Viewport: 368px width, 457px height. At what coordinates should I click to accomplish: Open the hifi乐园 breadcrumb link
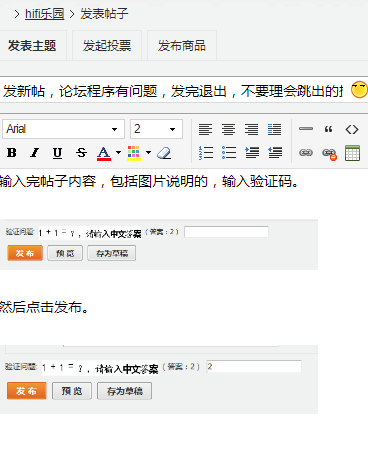[x=44, y=14]
